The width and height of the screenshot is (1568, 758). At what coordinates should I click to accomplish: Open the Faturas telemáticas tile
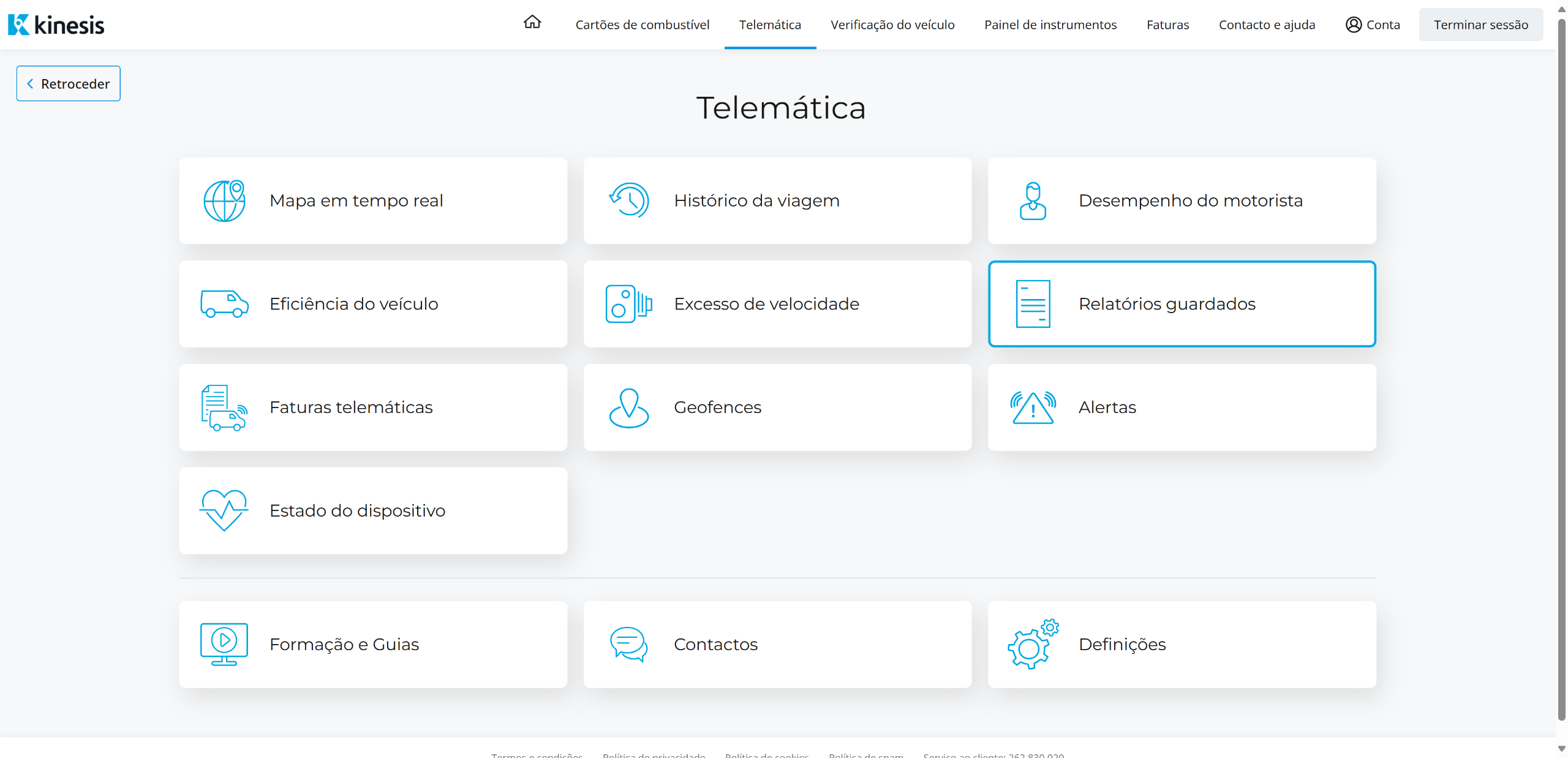(373, 407)
